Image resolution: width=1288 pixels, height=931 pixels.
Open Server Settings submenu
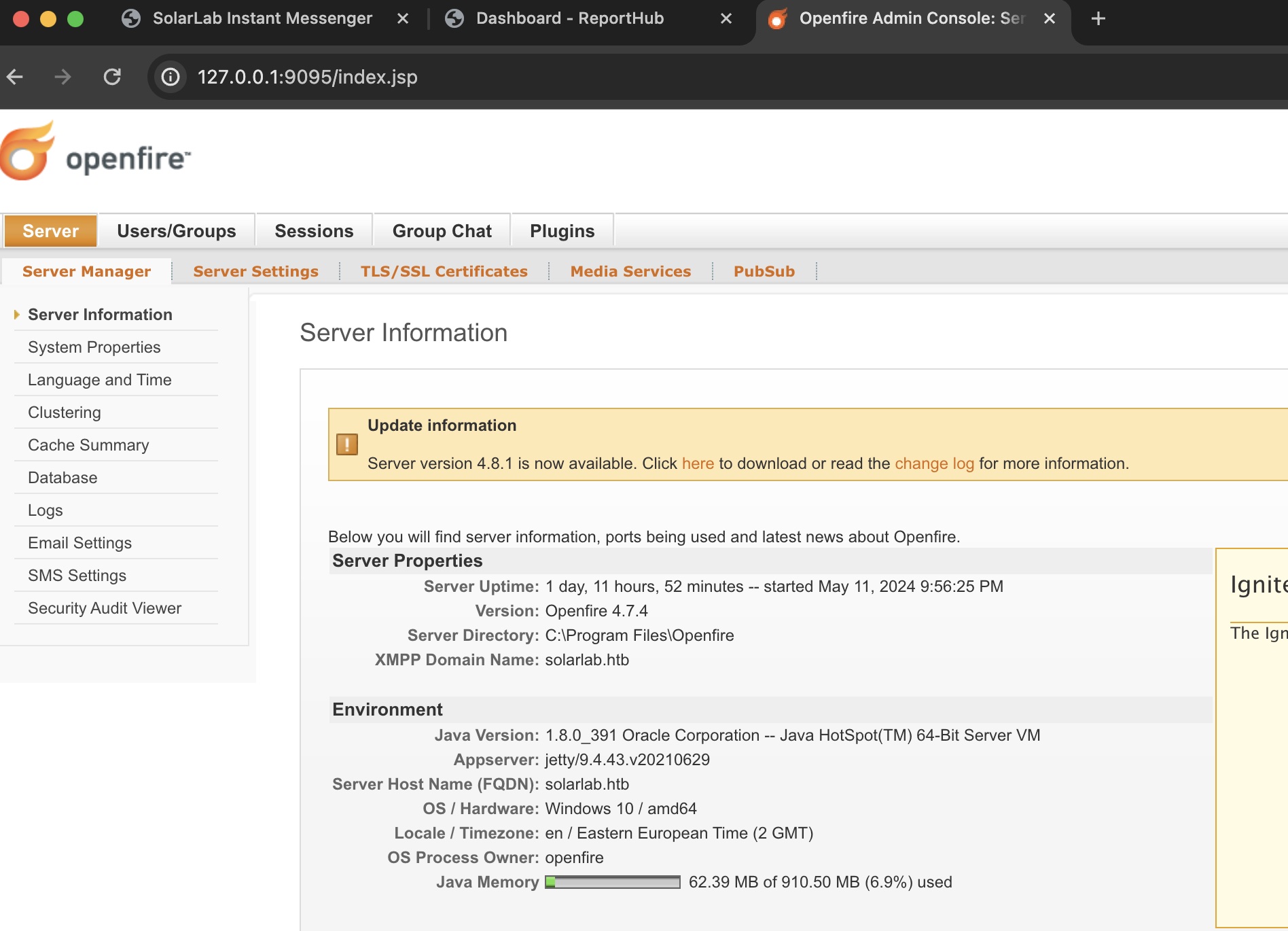tap(255, 271)
